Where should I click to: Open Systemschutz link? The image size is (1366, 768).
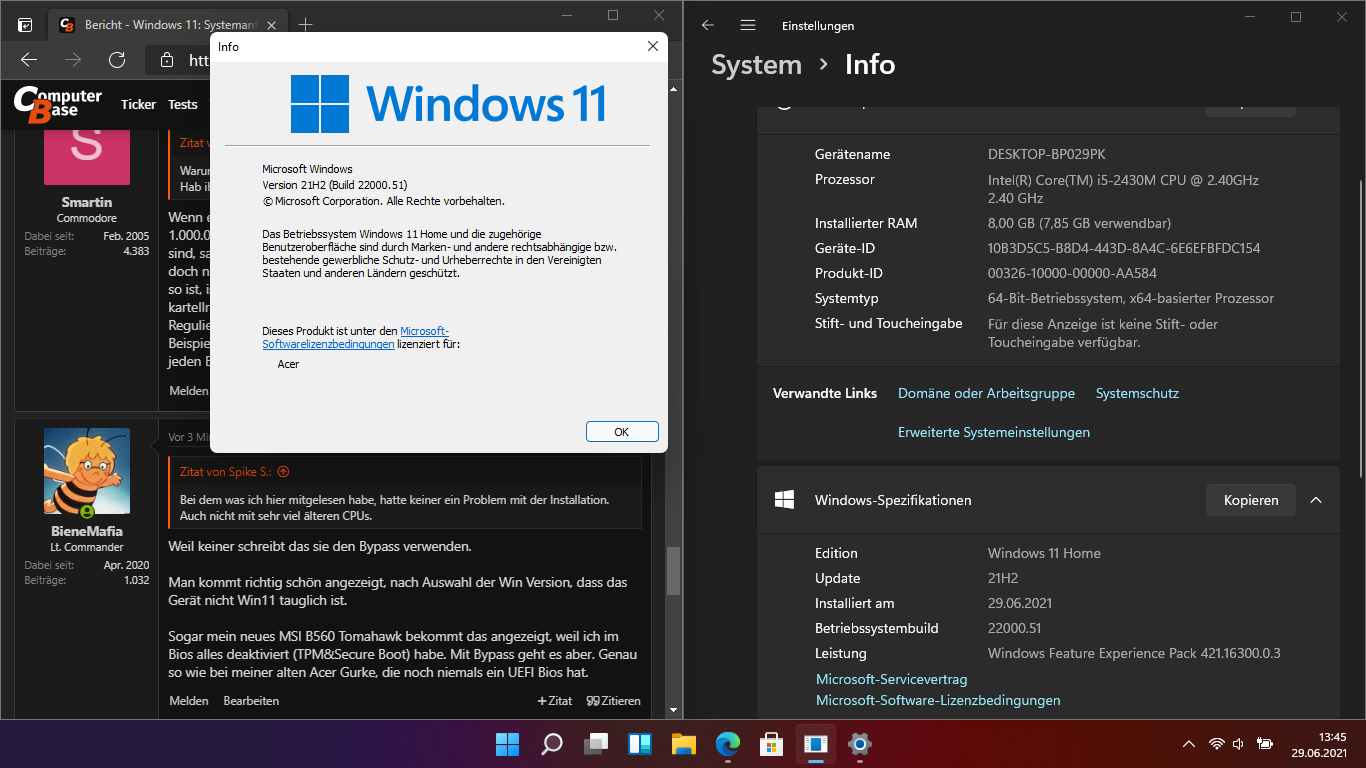coord(1137,393)
